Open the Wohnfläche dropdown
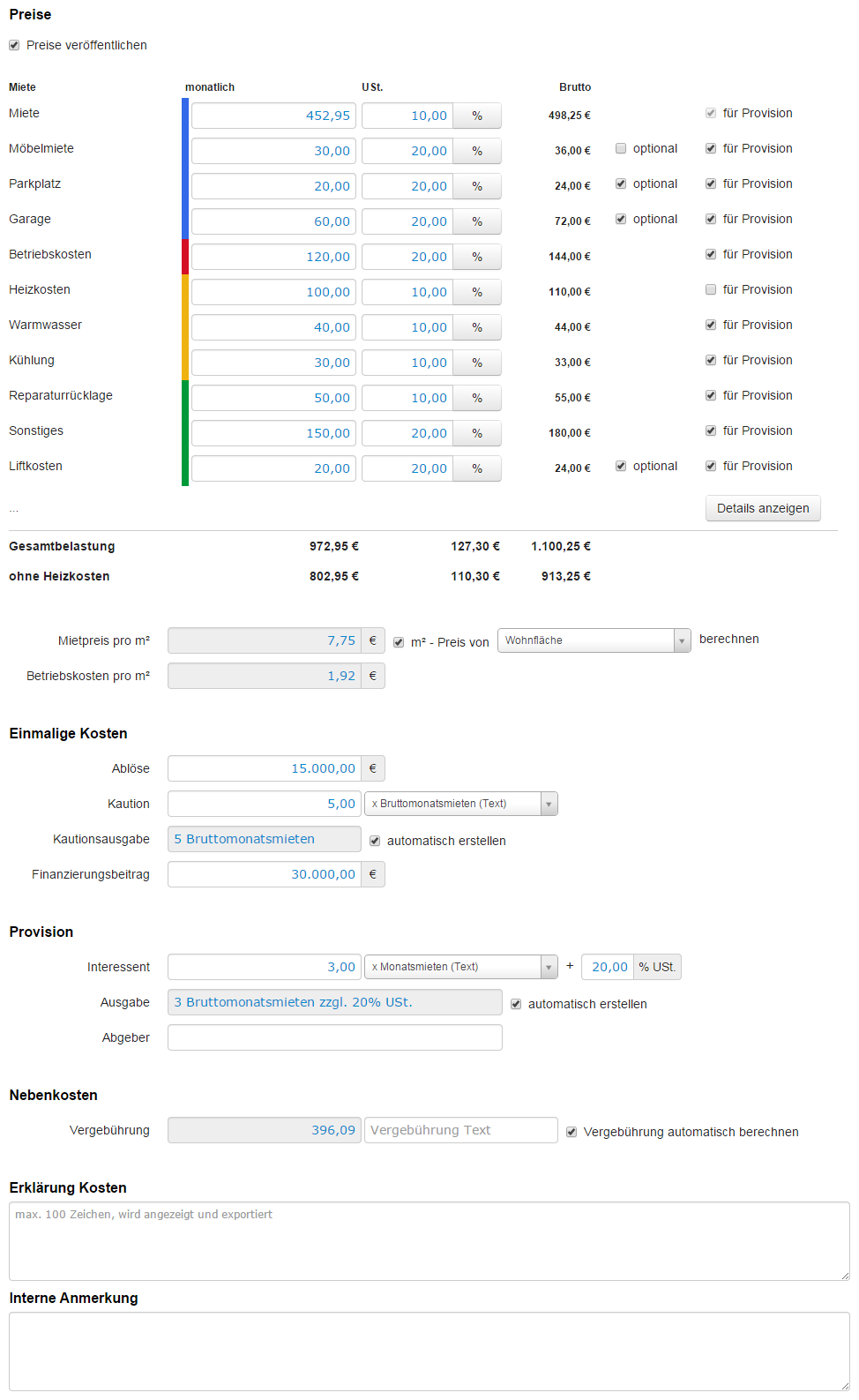 pyautogui.click(x=594, y=640)
